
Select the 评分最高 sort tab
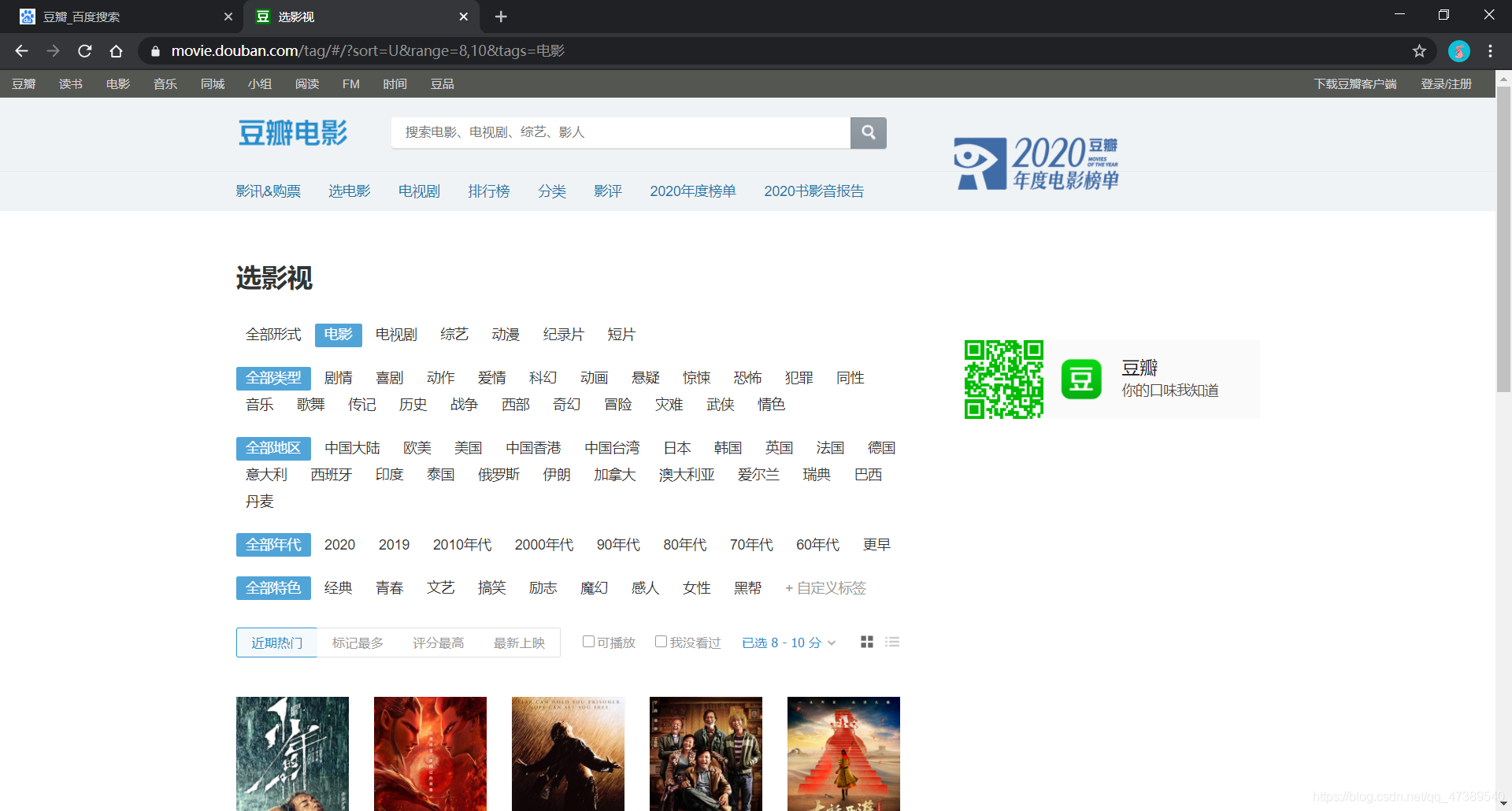pos(439,643)
